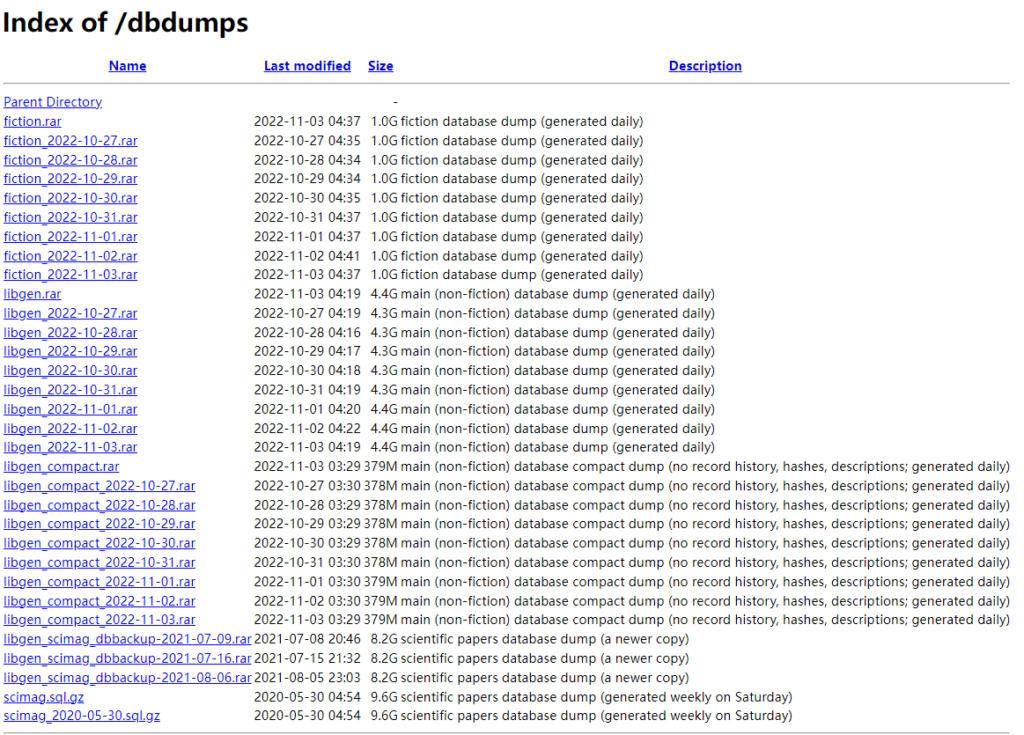Click the date '2022-10-28 04:16'
Screen dimensions: 1024x735
tap(307, 333)
